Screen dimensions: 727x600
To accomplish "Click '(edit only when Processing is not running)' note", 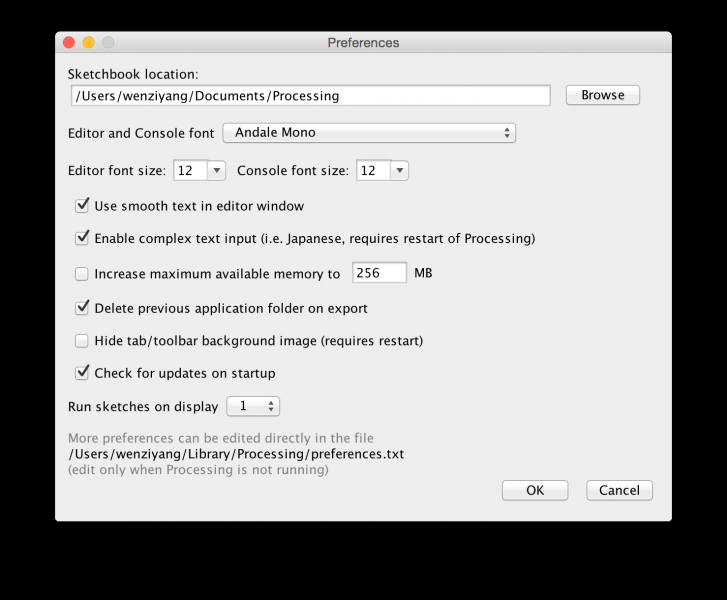I will click(x=198, y=470).
